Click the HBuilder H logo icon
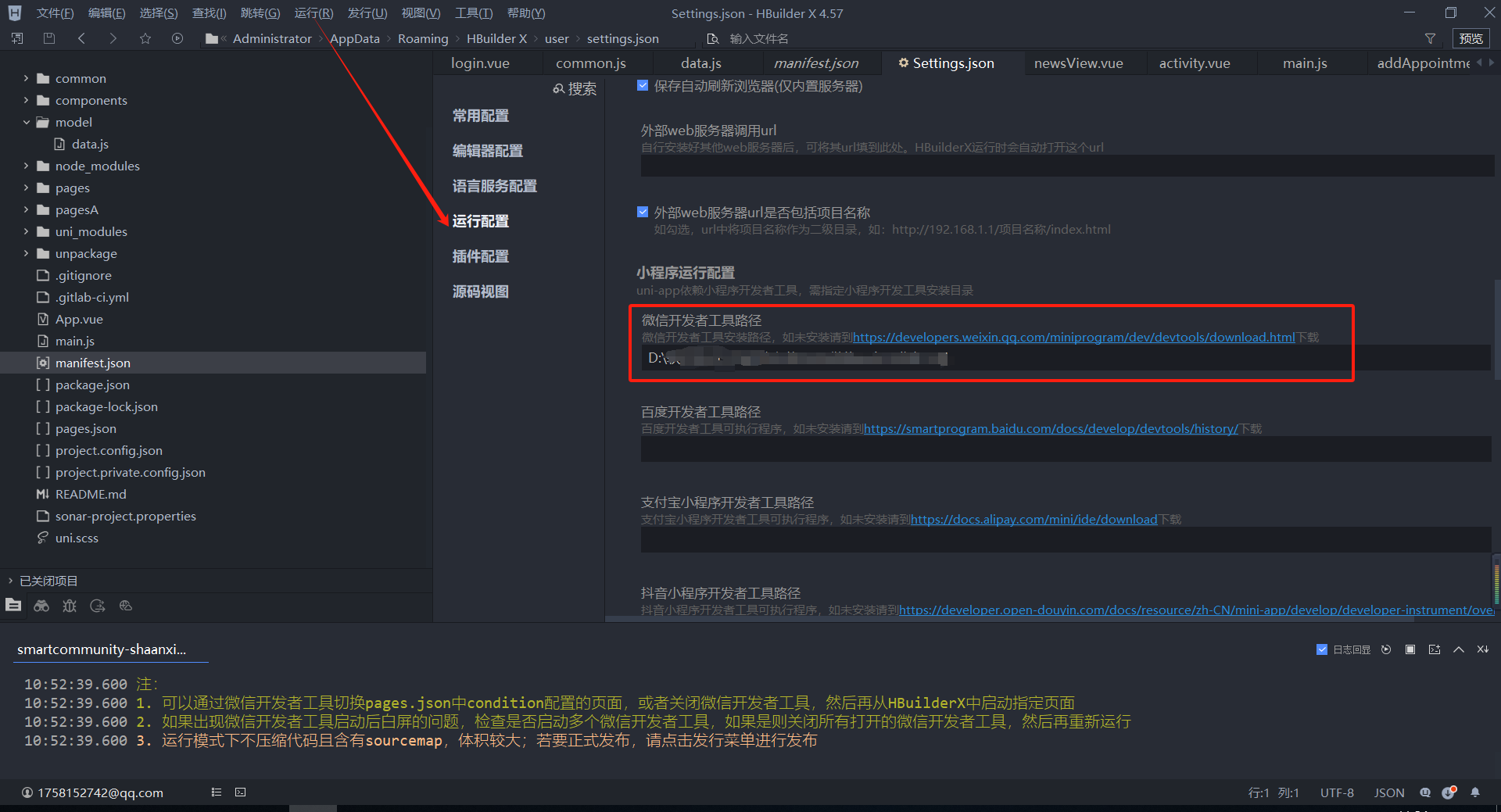The height and width of the screenshot is (812, 1501). 14,13
